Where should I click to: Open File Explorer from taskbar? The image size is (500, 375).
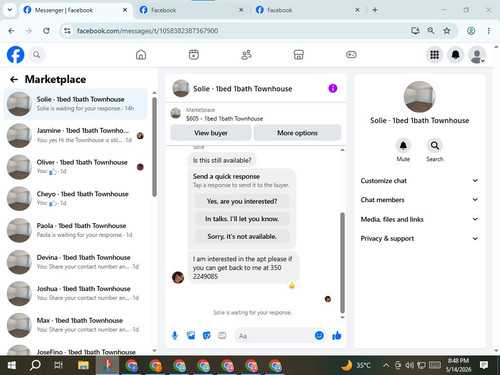83,365
